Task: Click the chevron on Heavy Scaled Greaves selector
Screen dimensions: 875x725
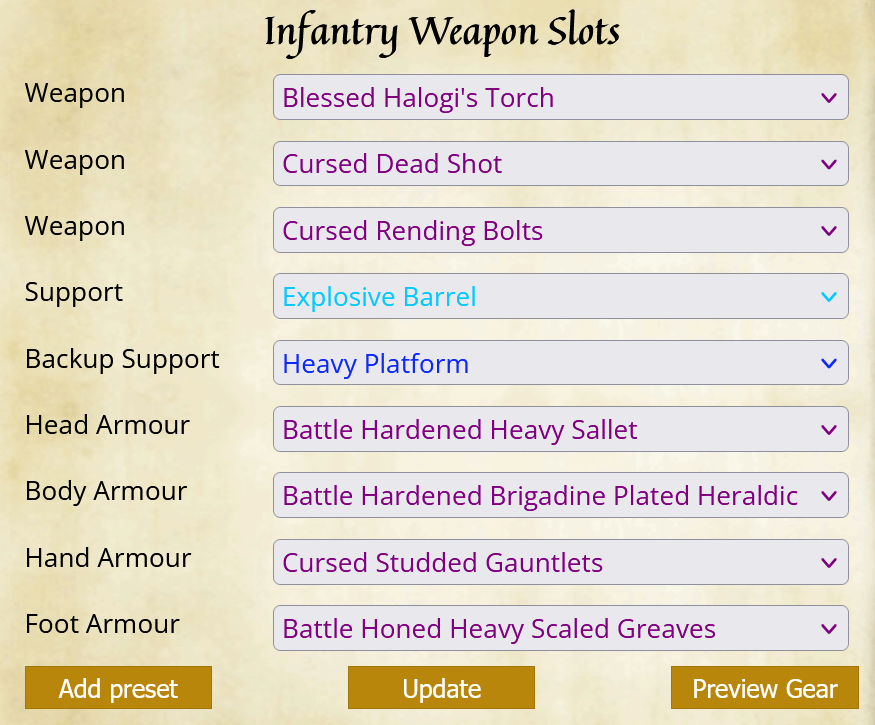Action: coord(829,629)
